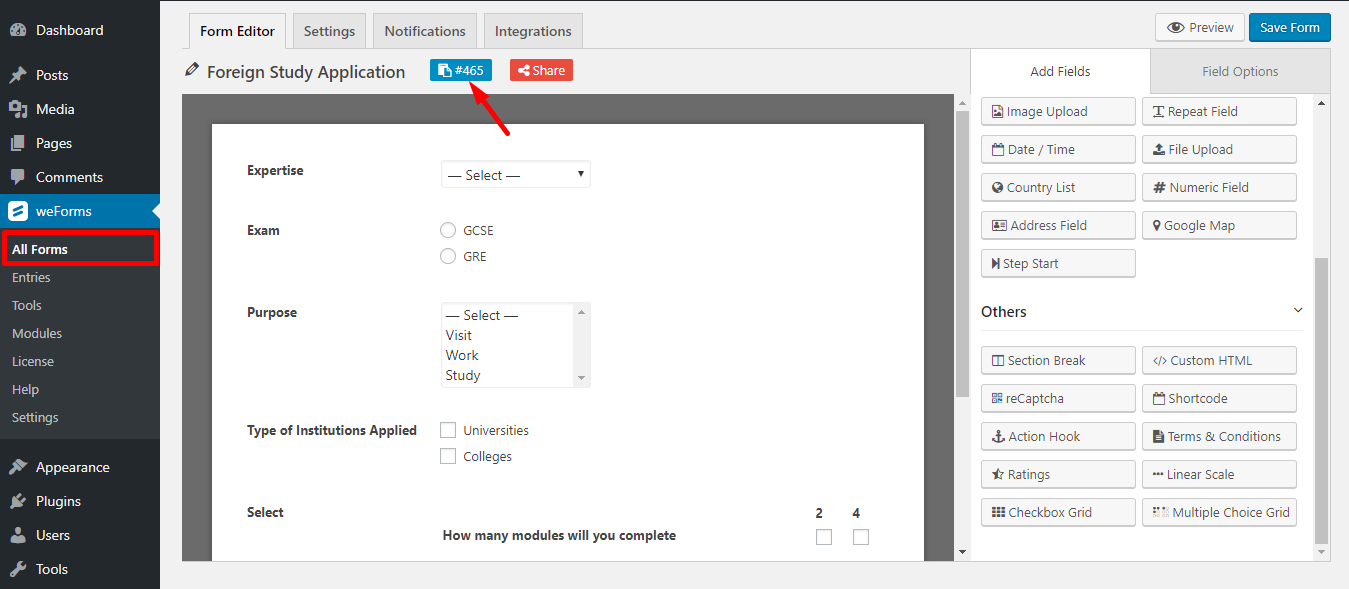Open the Expertise select dropdown
This screenshot has width=1349, height=589.
[515, 174]
